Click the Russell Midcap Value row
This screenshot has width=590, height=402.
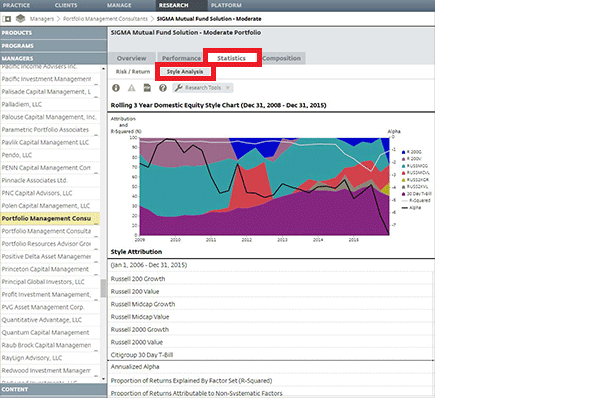click(x=271, y=317)
